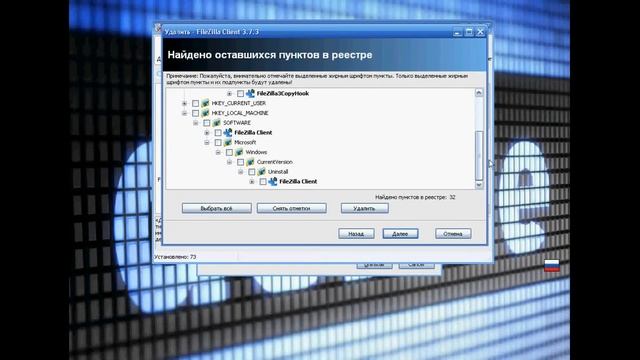Select the Microsoft label
This screenshot has height=360, width=640.
[x=245, y=142]
